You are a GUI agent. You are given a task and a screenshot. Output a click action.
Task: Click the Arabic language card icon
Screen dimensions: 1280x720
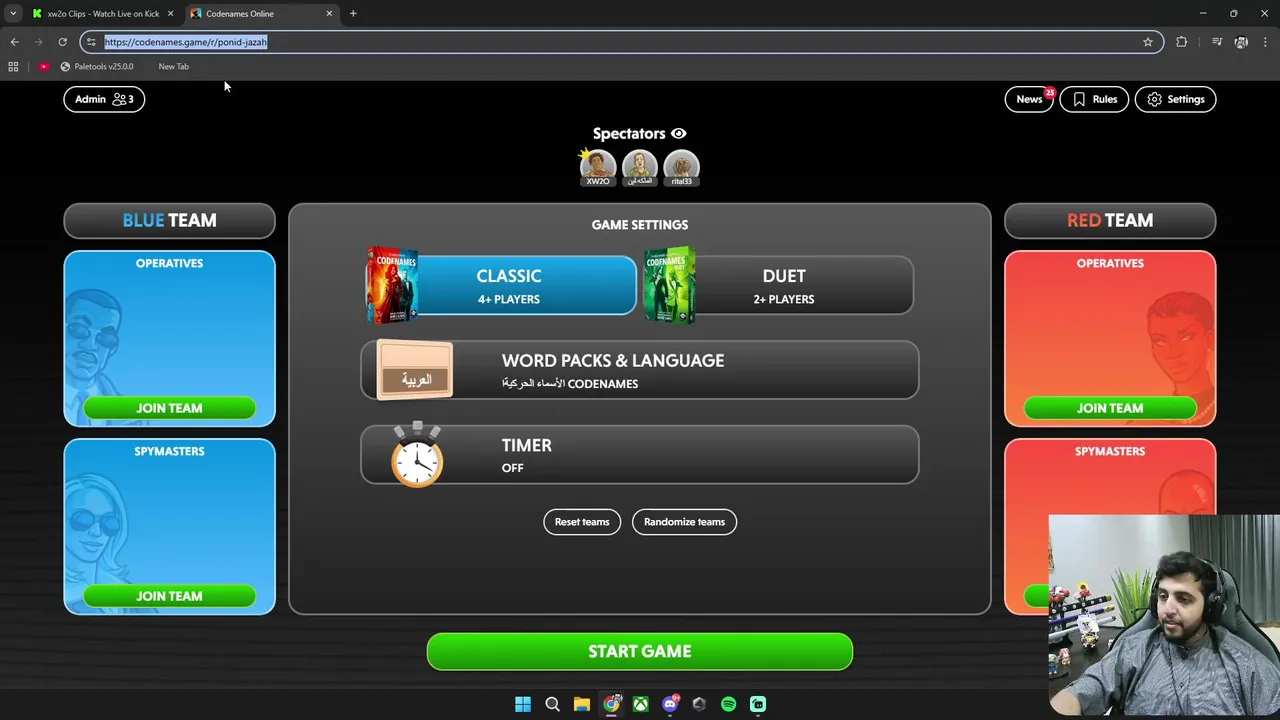[x=415, y=370]
